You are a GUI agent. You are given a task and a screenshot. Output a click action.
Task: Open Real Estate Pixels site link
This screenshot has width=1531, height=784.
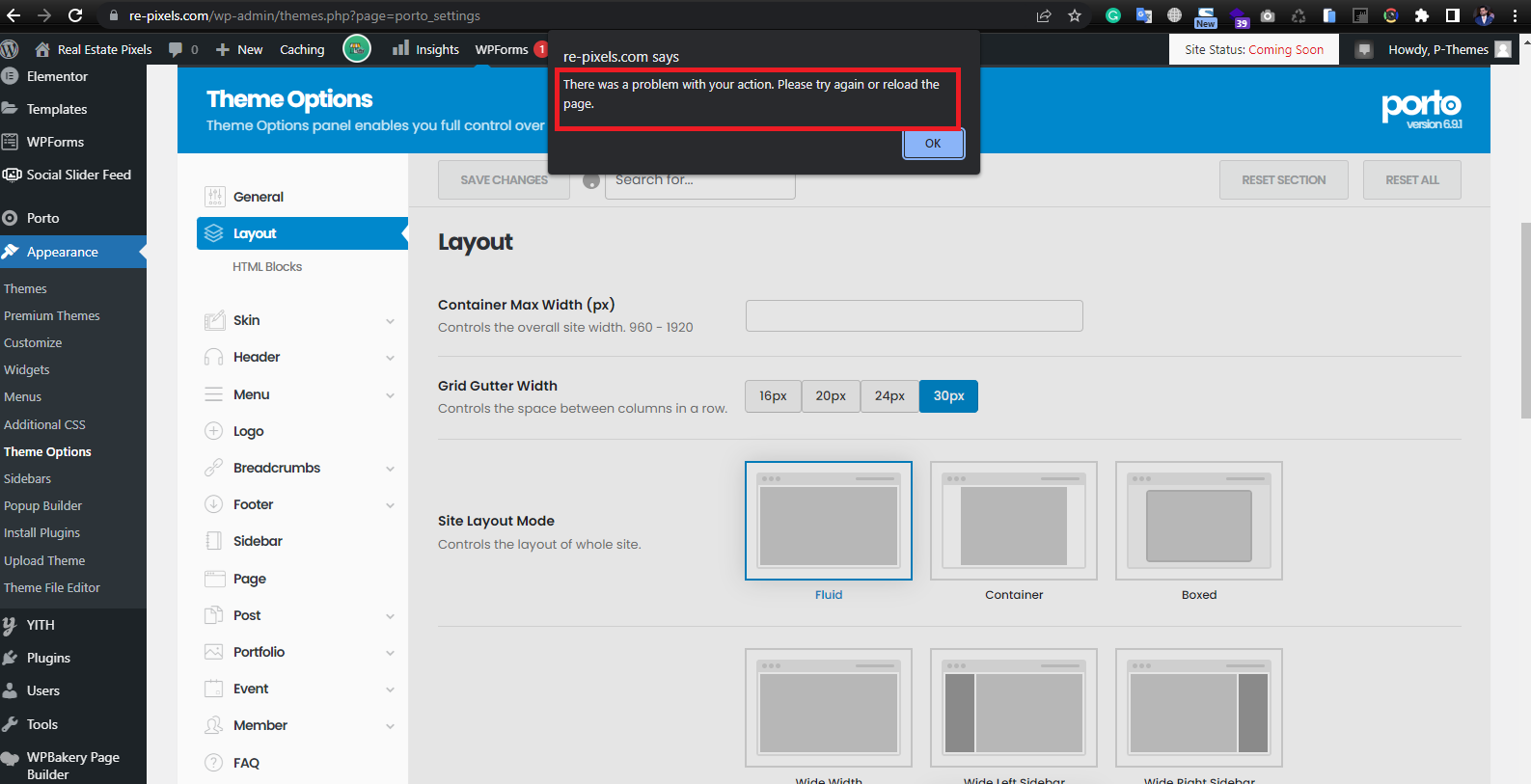point(94,49)
